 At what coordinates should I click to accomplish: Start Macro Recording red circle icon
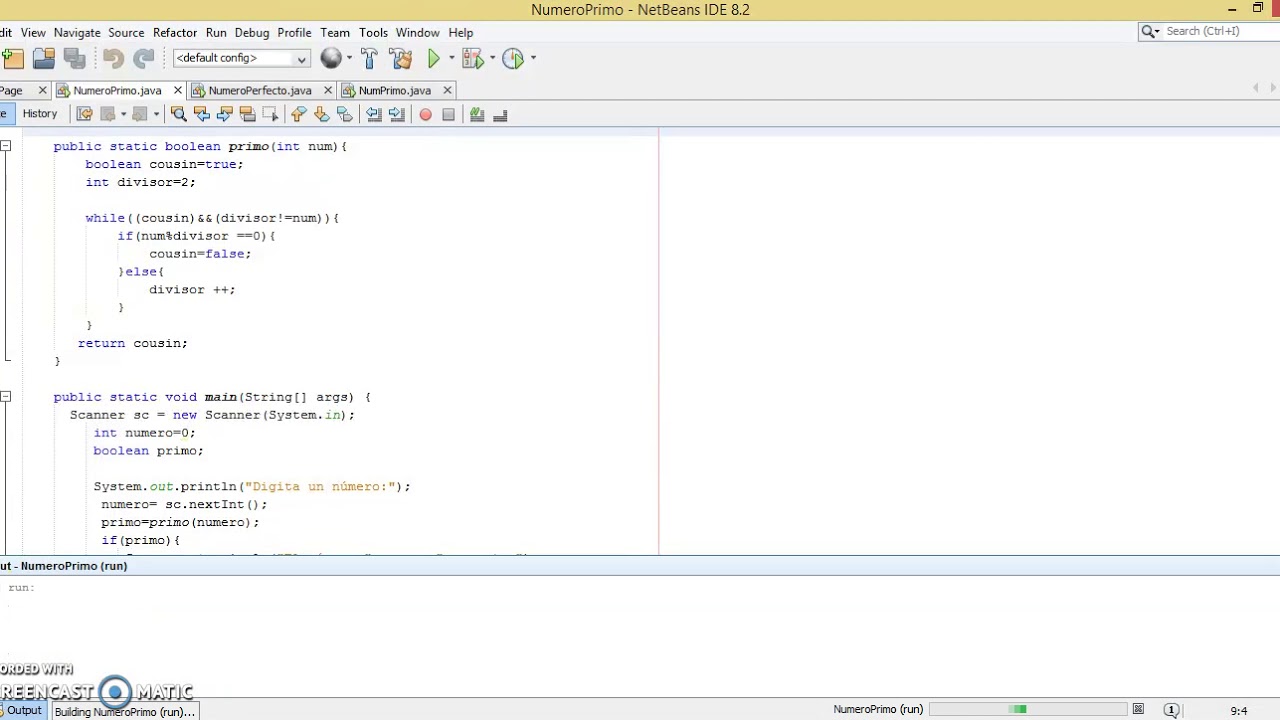coord(425,115)
